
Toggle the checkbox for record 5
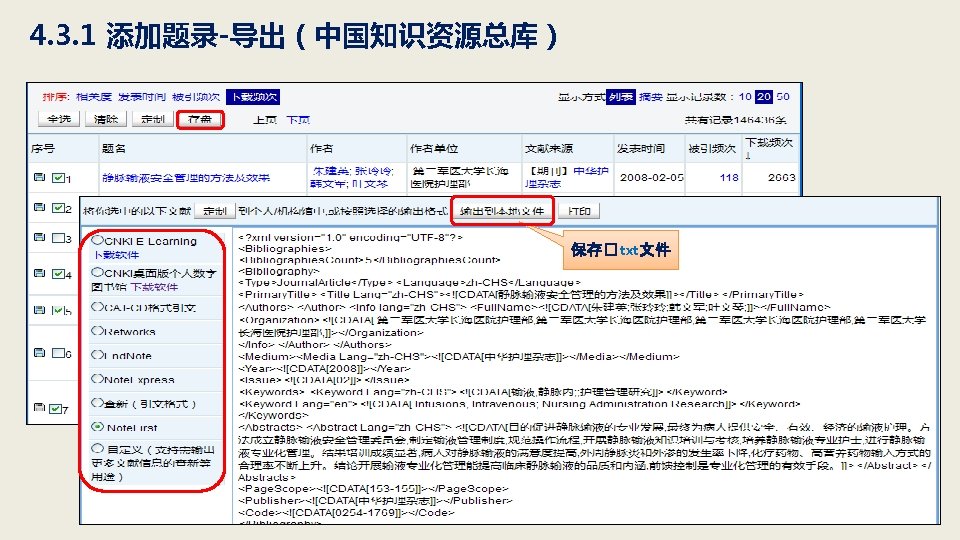tap(58, 310)
